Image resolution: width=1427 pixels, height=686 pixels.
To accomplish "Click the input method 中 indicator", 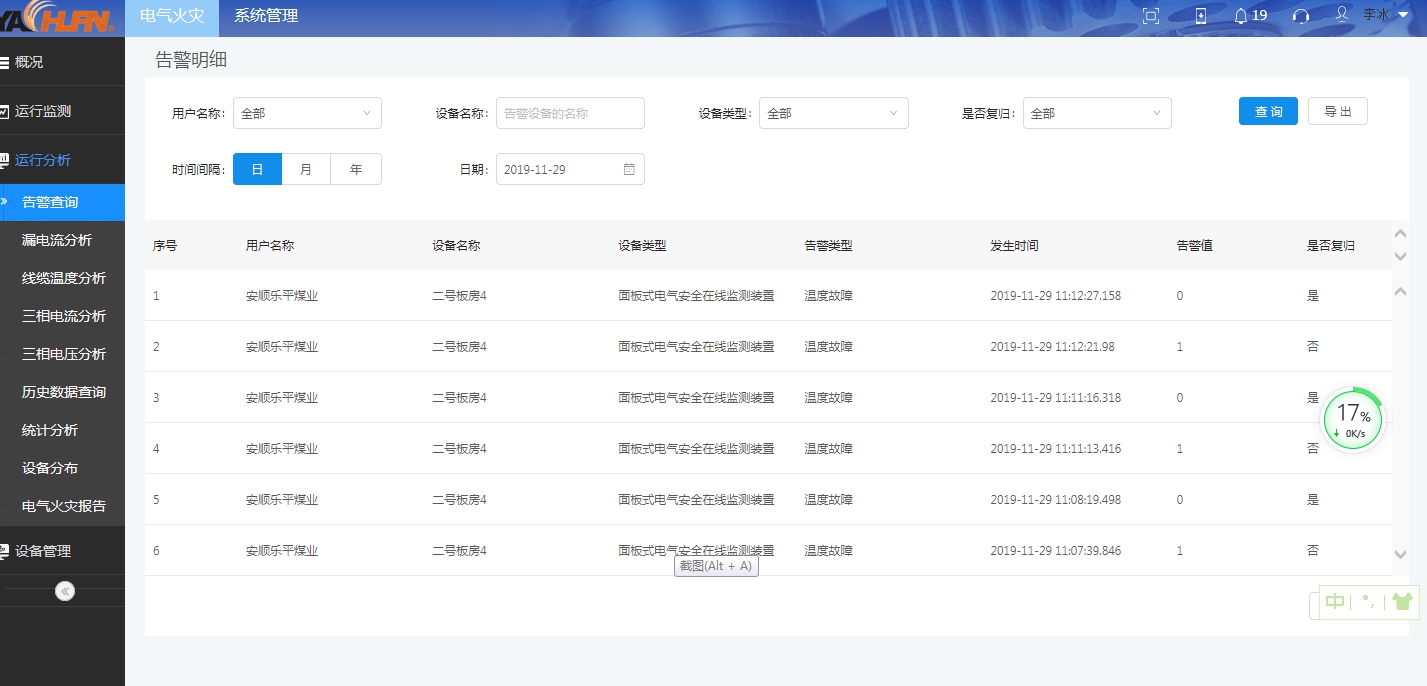I will click(1335, 601).
